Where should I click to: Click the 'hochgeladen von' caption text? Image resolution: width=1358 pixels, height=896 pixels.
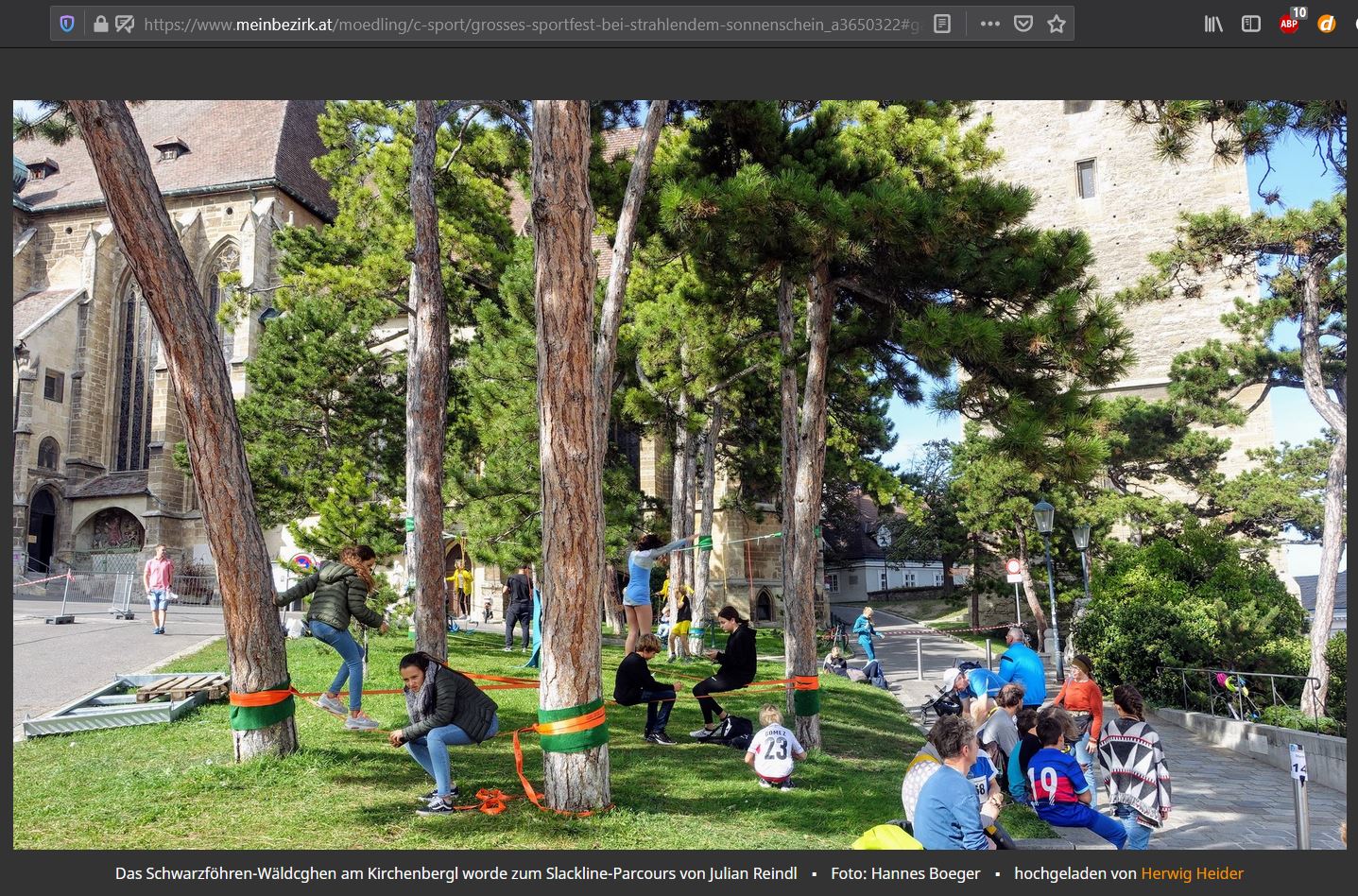pos(1074,873)
